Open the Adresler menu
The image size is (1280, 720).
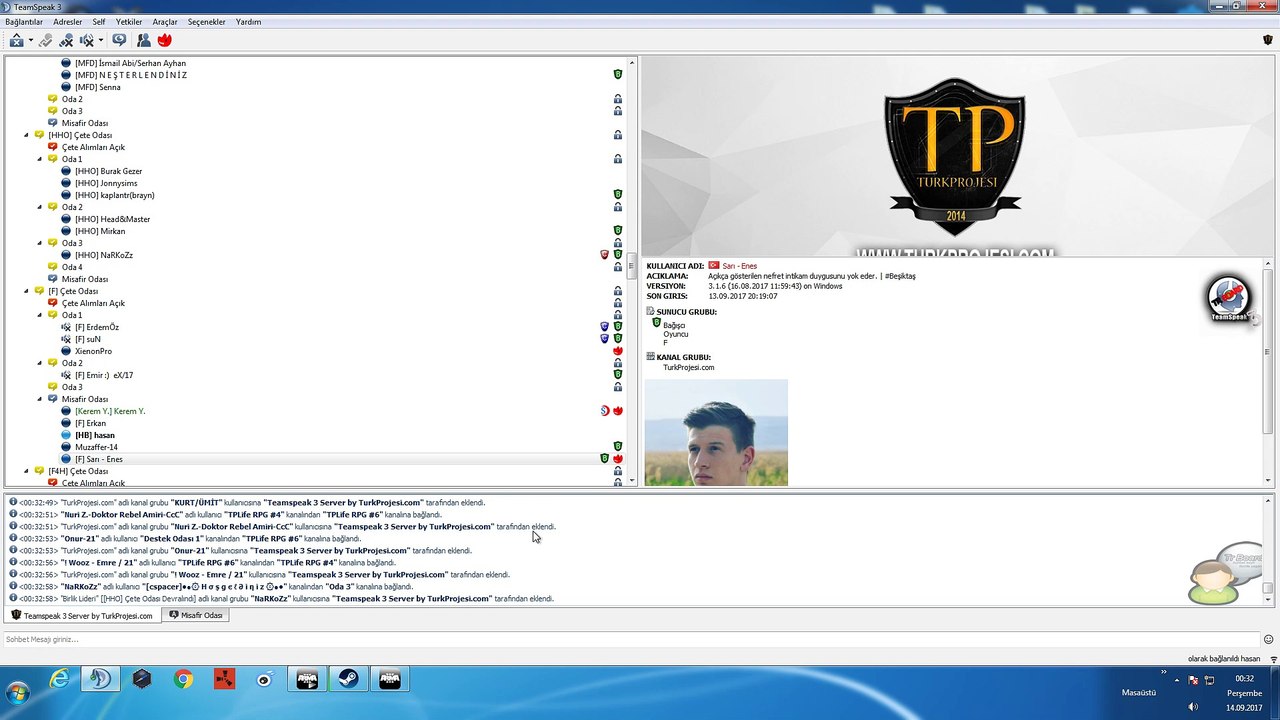(x=68, y=21)
